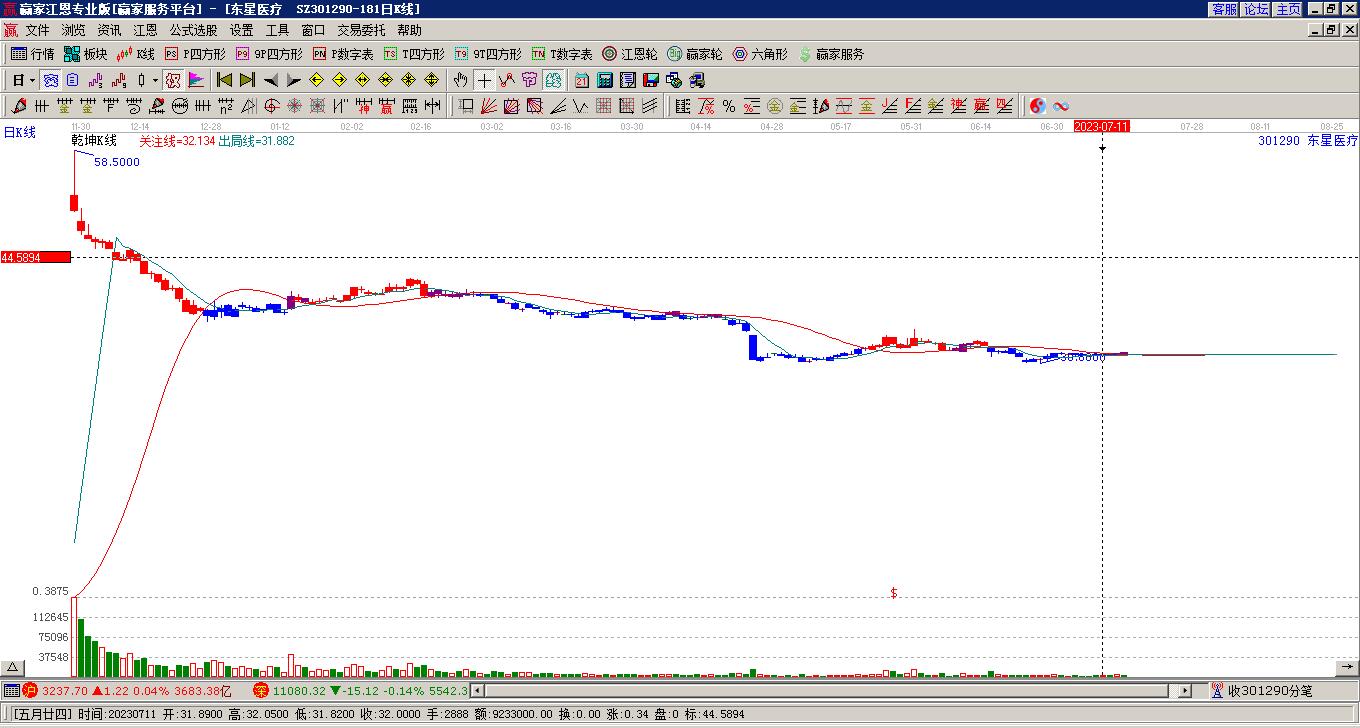Open the 江恩 menu
Image resolution: width=1360 pixels, height=728 pixels.
coord(145,31)
